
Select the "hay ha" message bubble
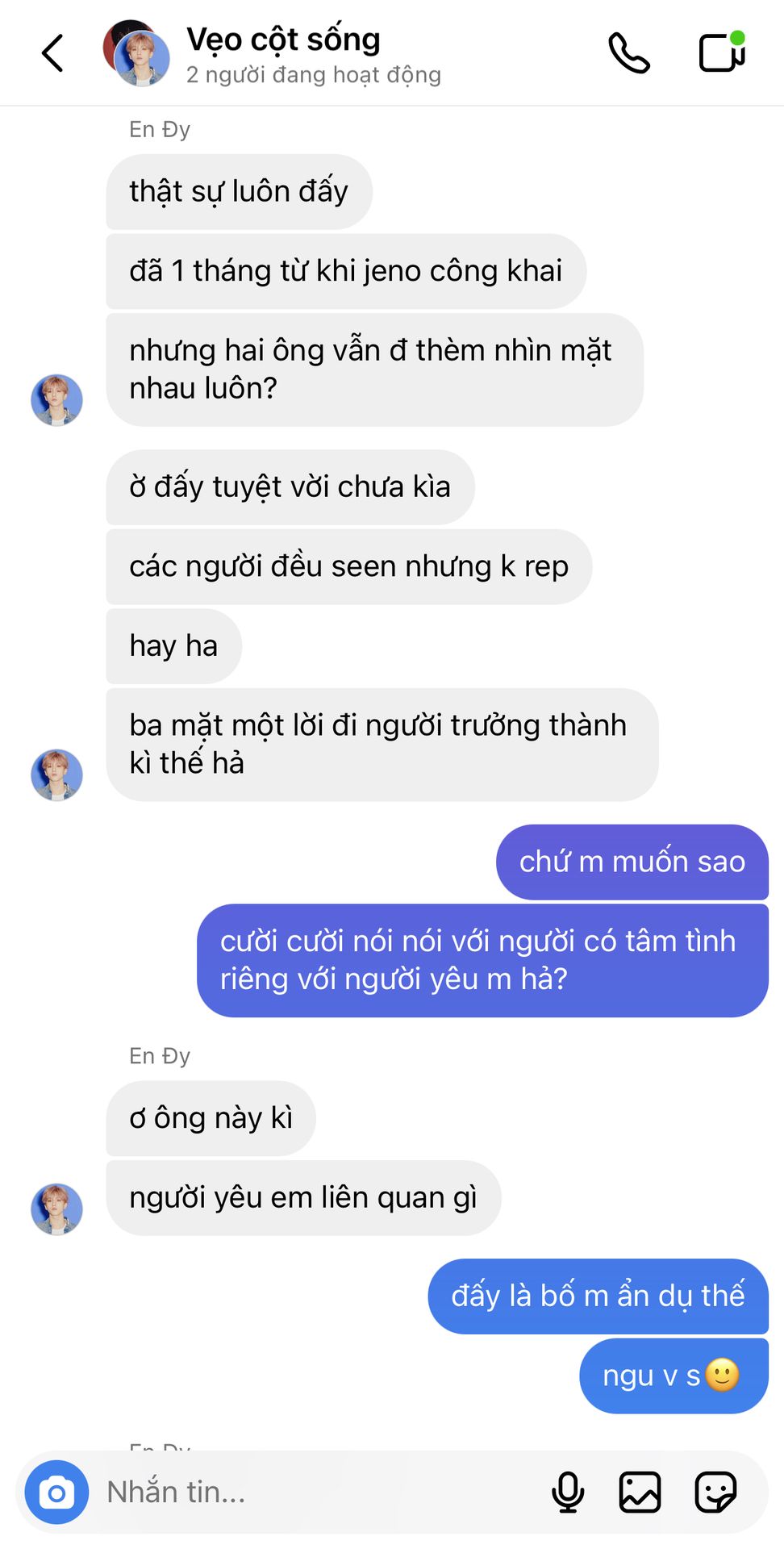tap(174, 646)
